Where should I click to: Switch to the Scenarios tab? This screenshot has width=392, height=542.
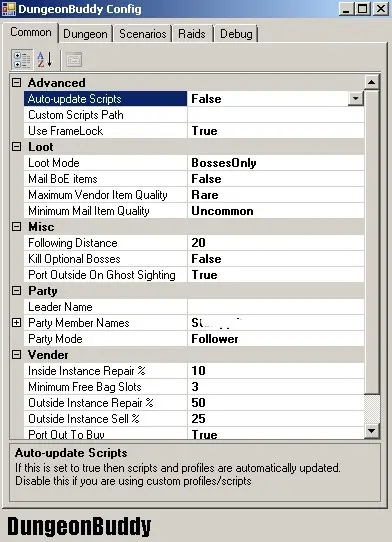tap(142, 34)
